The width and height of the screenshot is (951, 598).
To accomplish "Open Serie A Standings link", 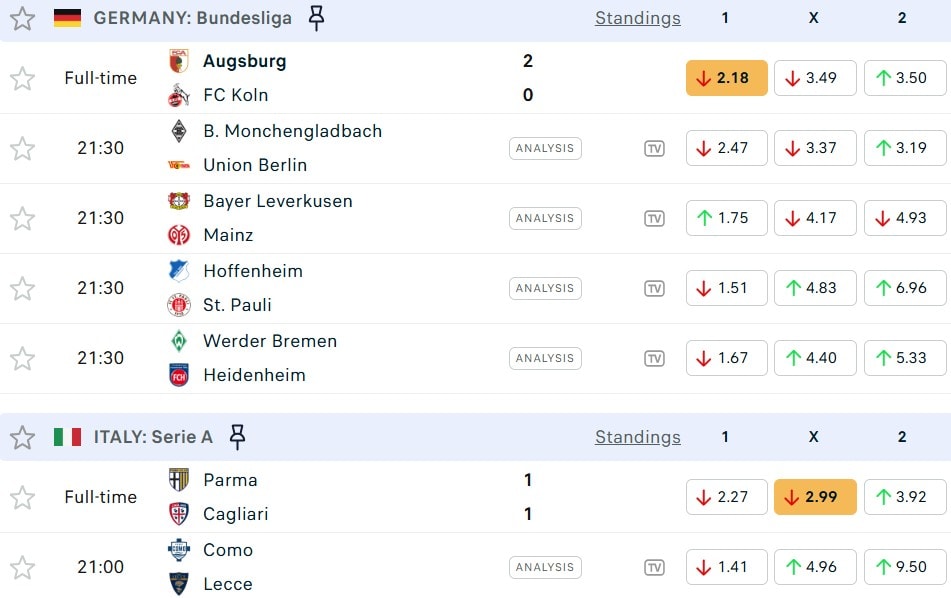I will click(x=637, y=437).
